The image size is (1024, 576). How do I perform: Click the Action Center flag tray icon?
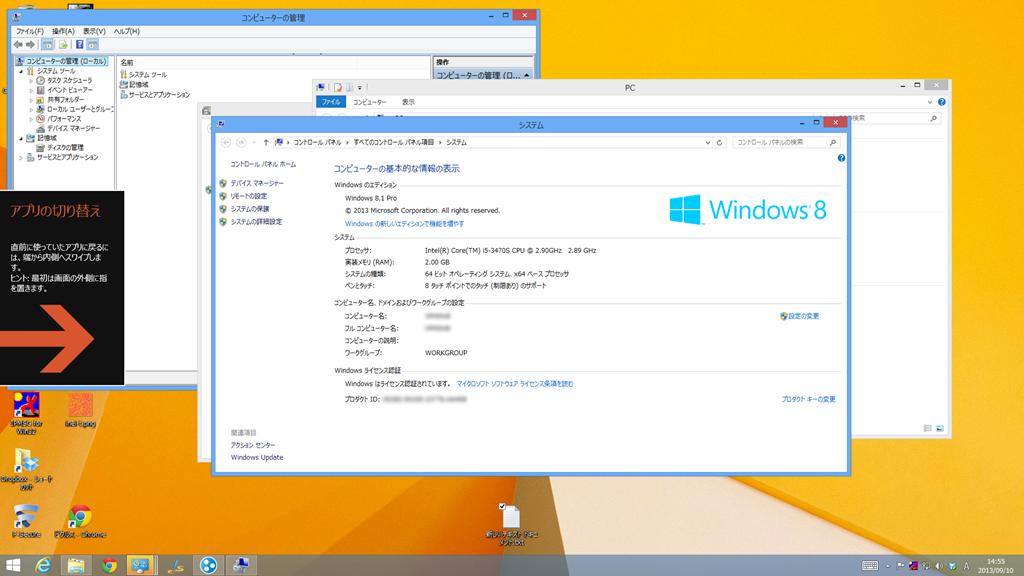point(901,566)
